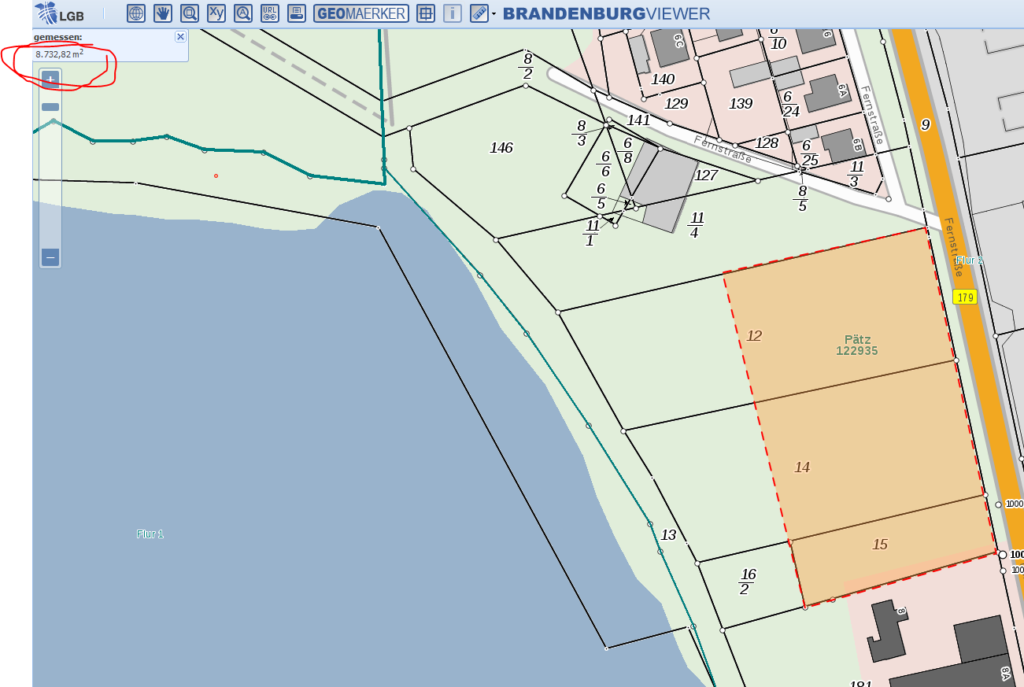
Task: Open the search magnifier tool
Action: (243, 13)
